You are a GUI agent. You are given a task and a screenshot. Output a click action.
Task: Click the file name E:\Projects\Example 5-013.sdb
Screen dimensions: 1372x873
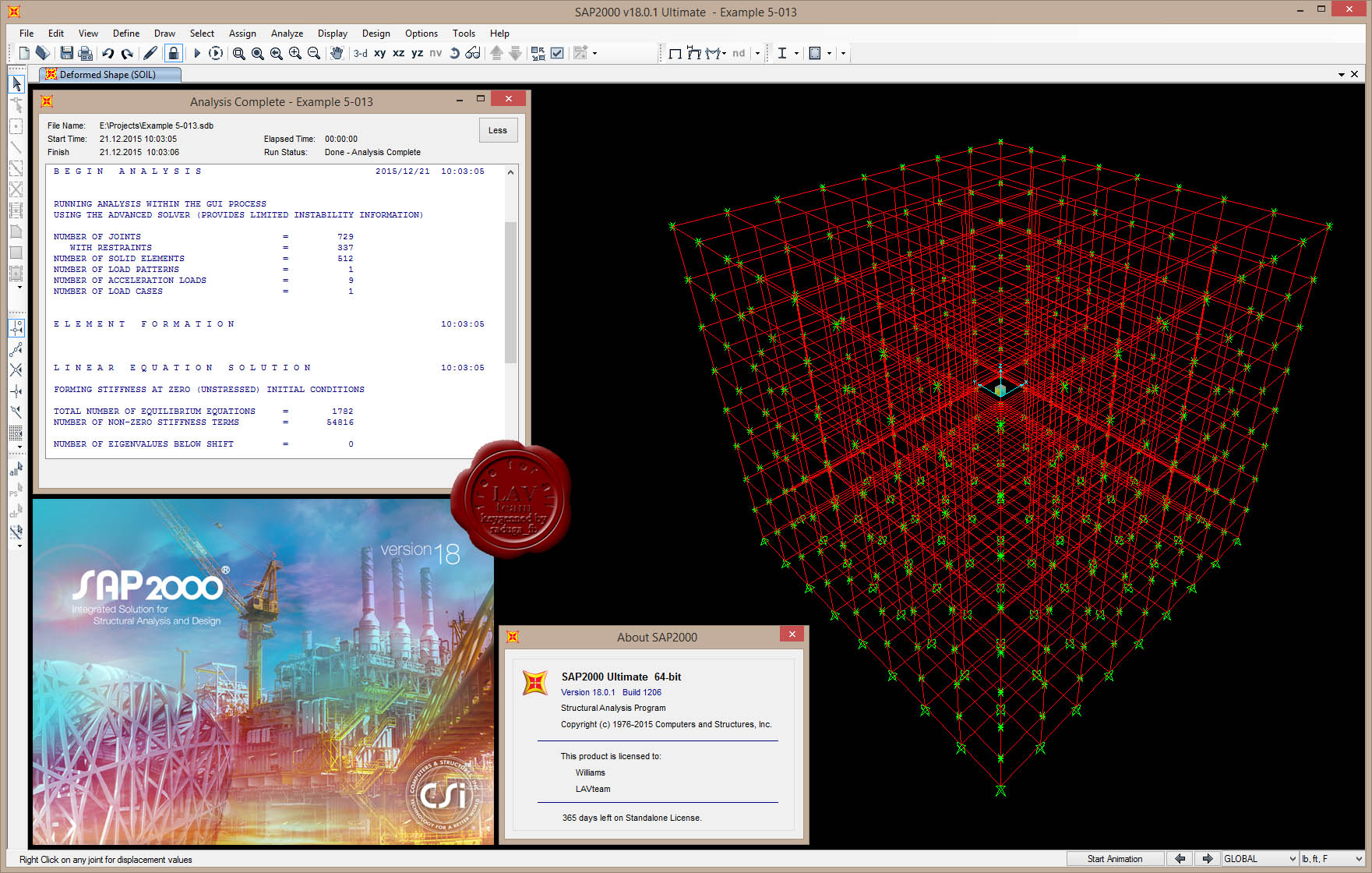coord(157,125)
